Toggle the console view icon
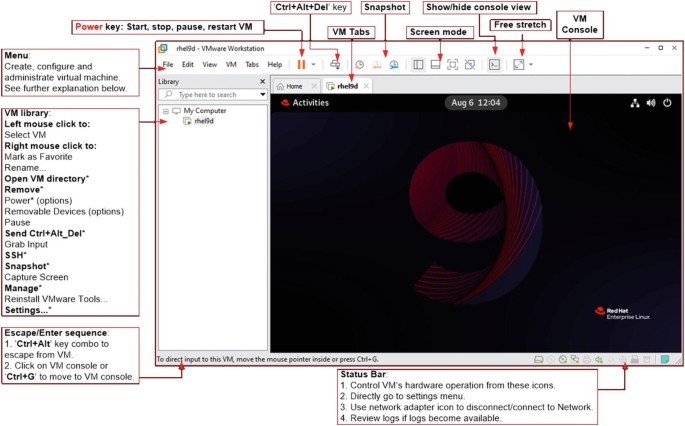Screen dimensions: 685x426 [493, 64]
